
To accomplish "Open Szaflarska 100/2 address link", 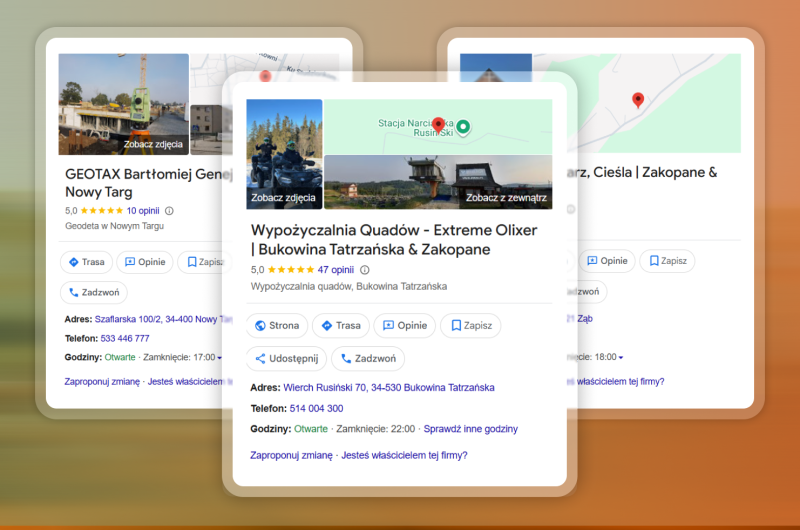I will click(x=163, y=319).
